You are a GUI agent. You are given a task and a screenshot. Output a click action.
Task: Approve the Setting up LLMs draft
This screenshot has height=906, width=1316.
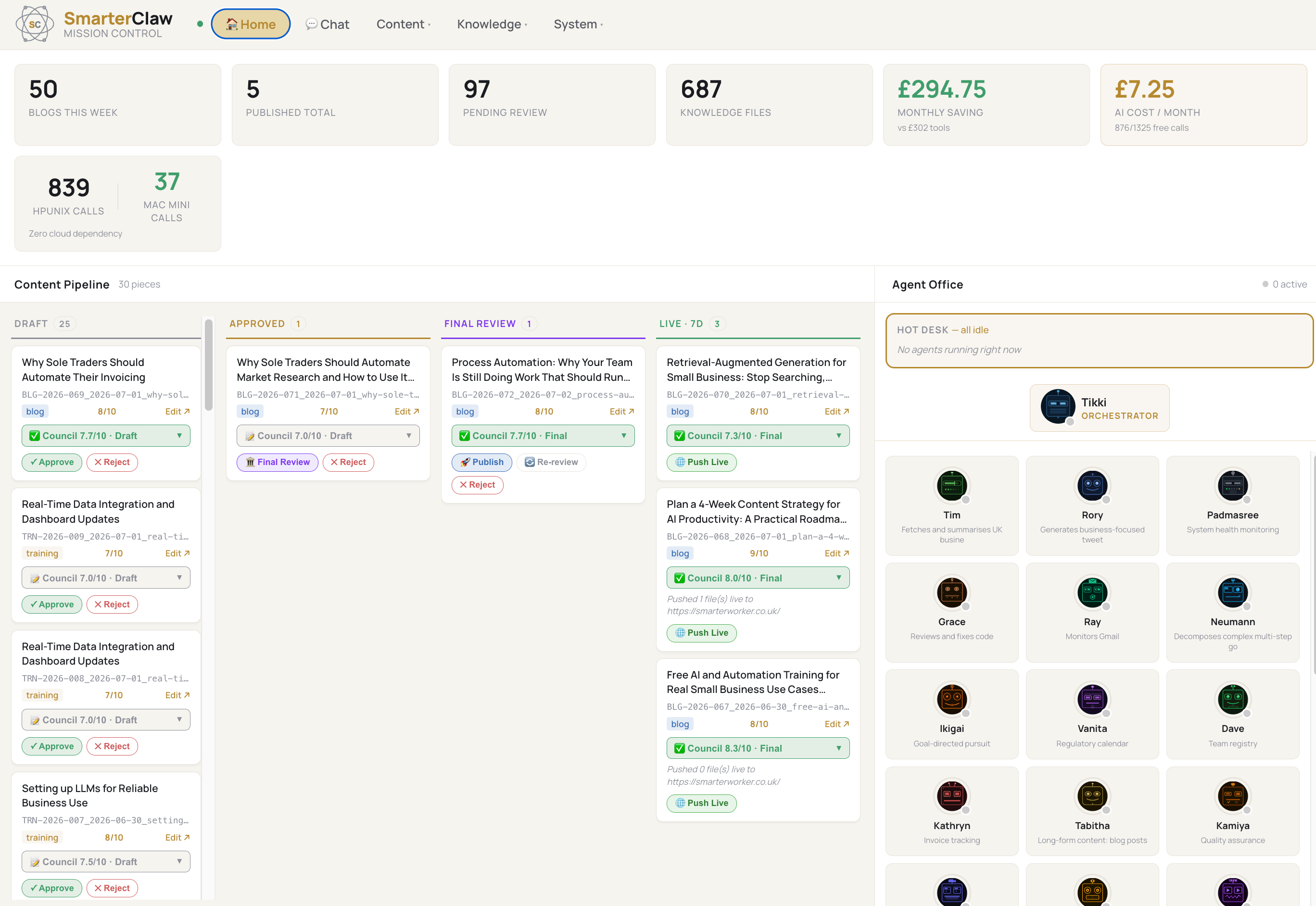[x=51, y=888]
